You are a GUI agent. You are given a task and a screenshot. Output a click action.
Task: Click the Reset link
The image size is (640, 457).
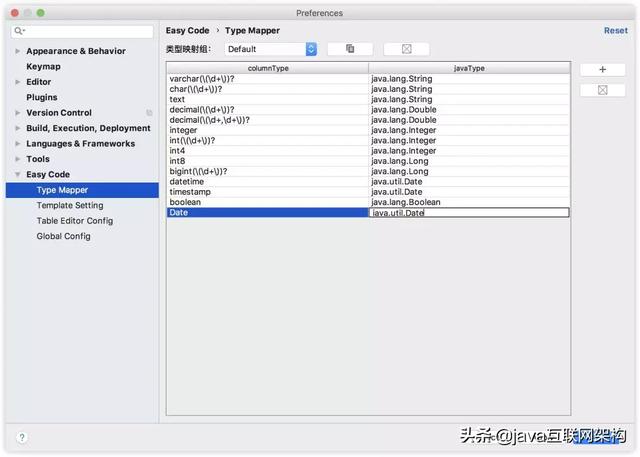(616, 31)
